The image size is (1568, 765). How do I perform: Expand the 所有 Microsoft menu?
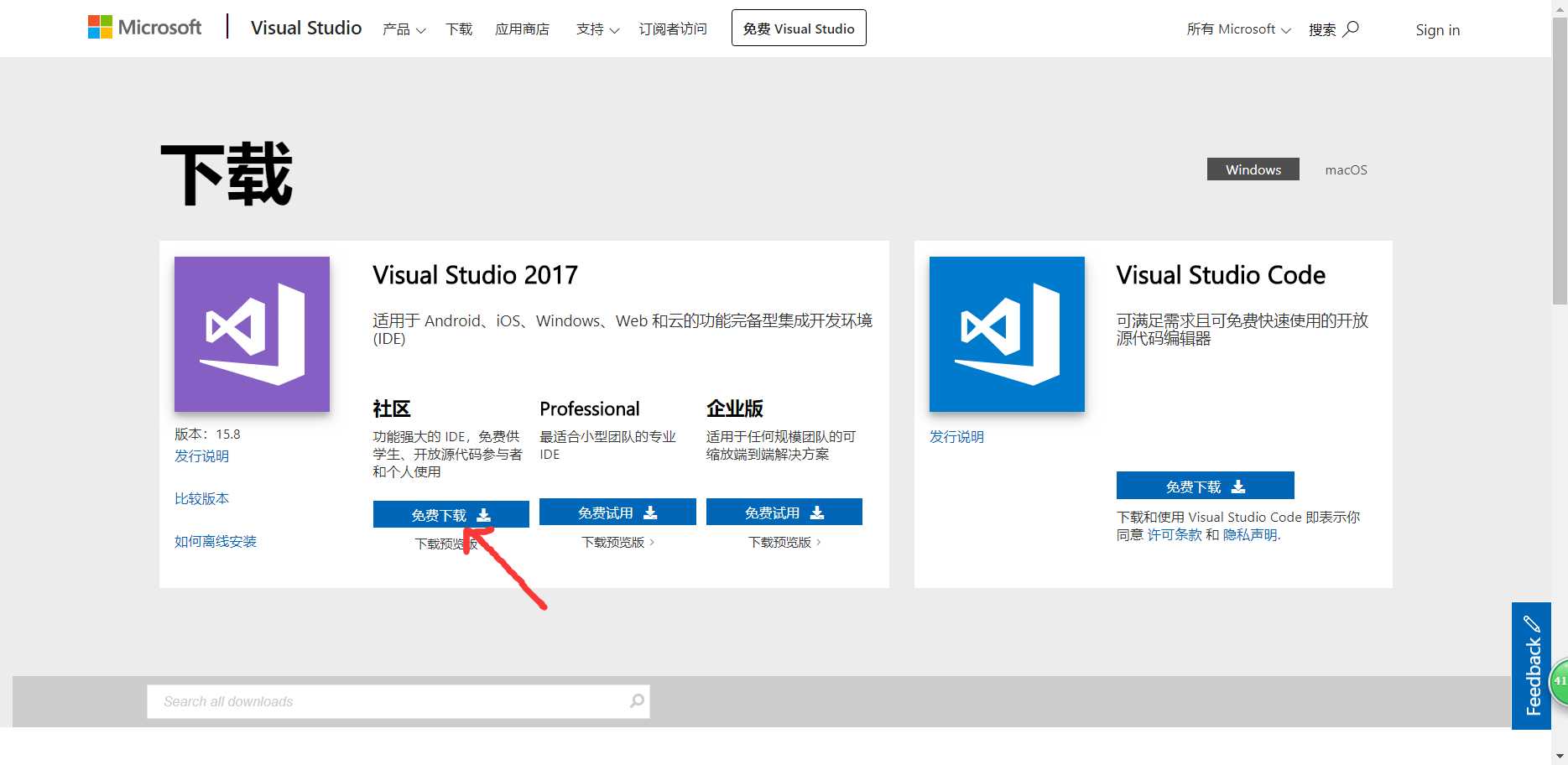(1238, 29)
